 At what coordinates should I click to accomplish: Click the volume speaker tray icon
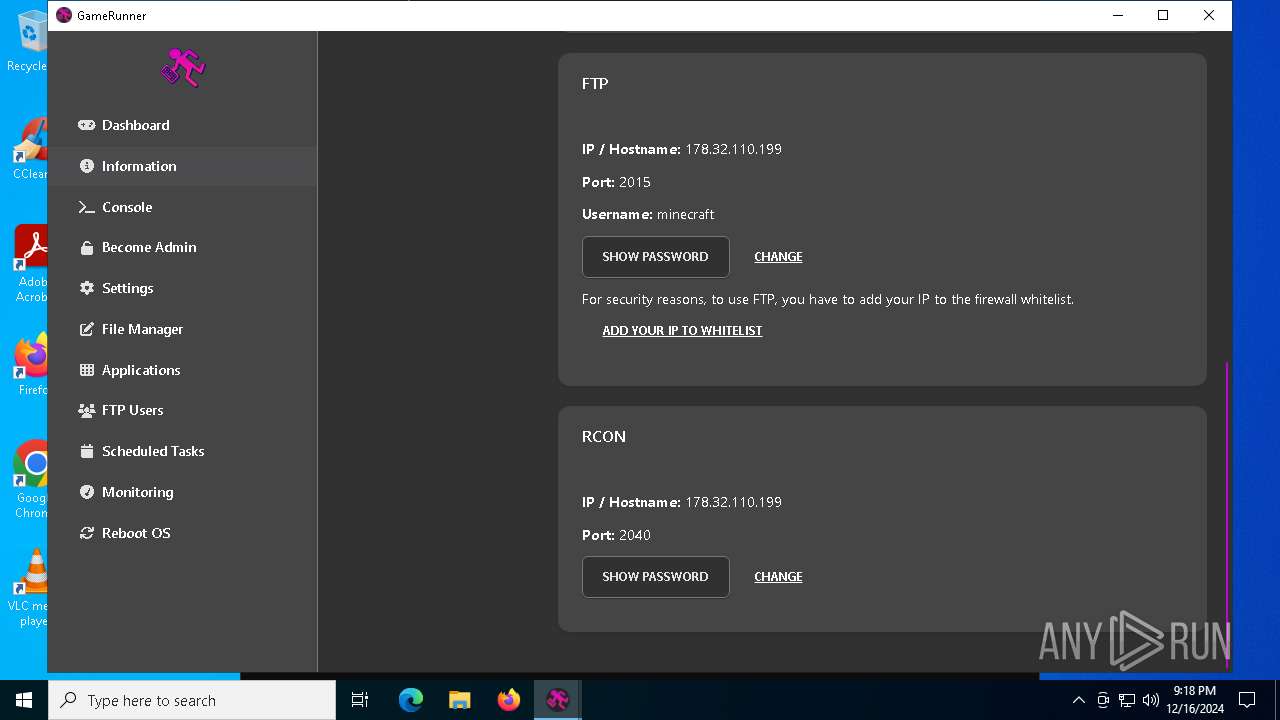click(x=1151, y=700)
